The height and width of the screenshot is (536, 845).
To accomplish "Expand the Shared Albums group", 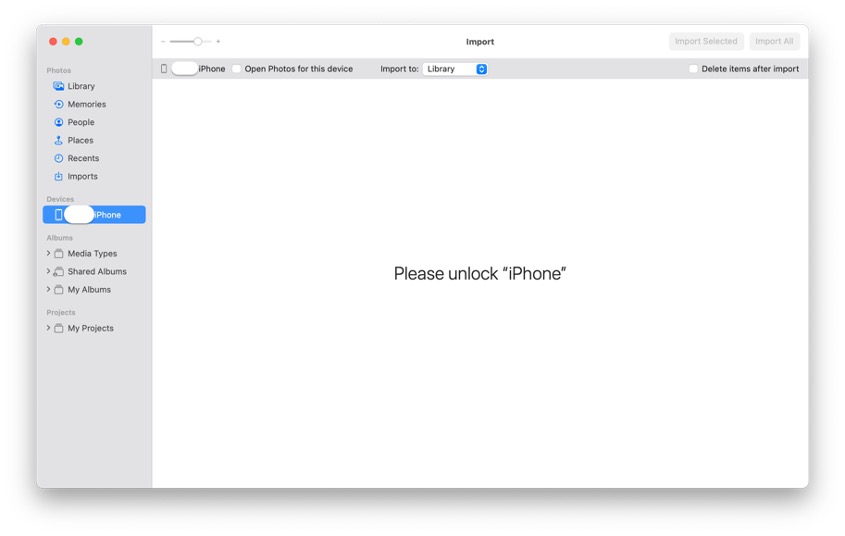I will tap(48, 272).
